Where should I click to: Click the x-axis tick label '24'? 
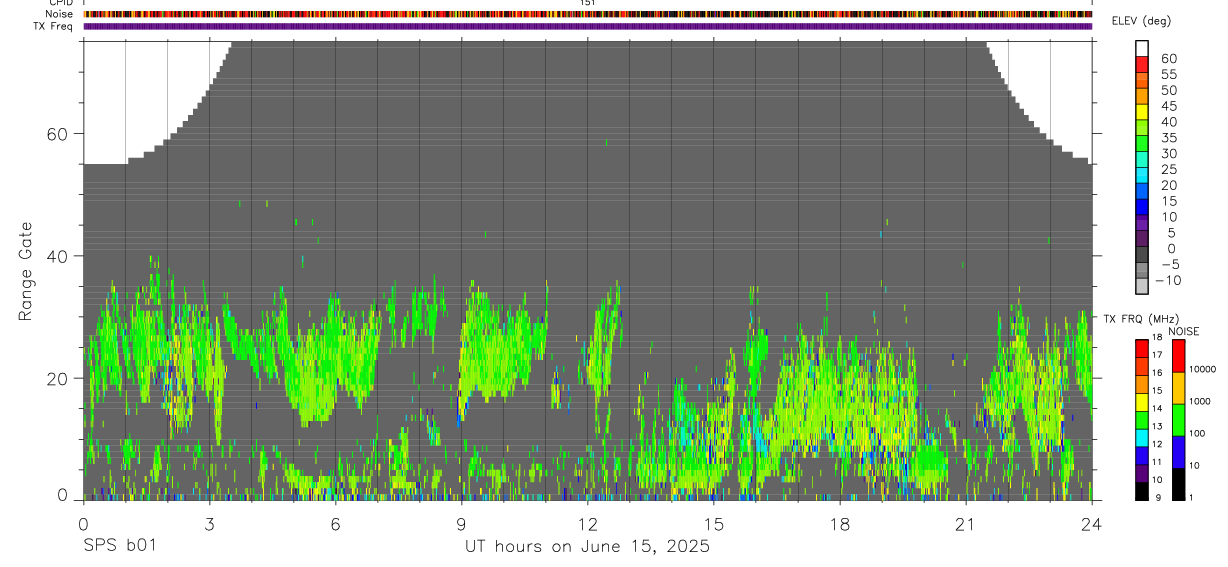1091,524
